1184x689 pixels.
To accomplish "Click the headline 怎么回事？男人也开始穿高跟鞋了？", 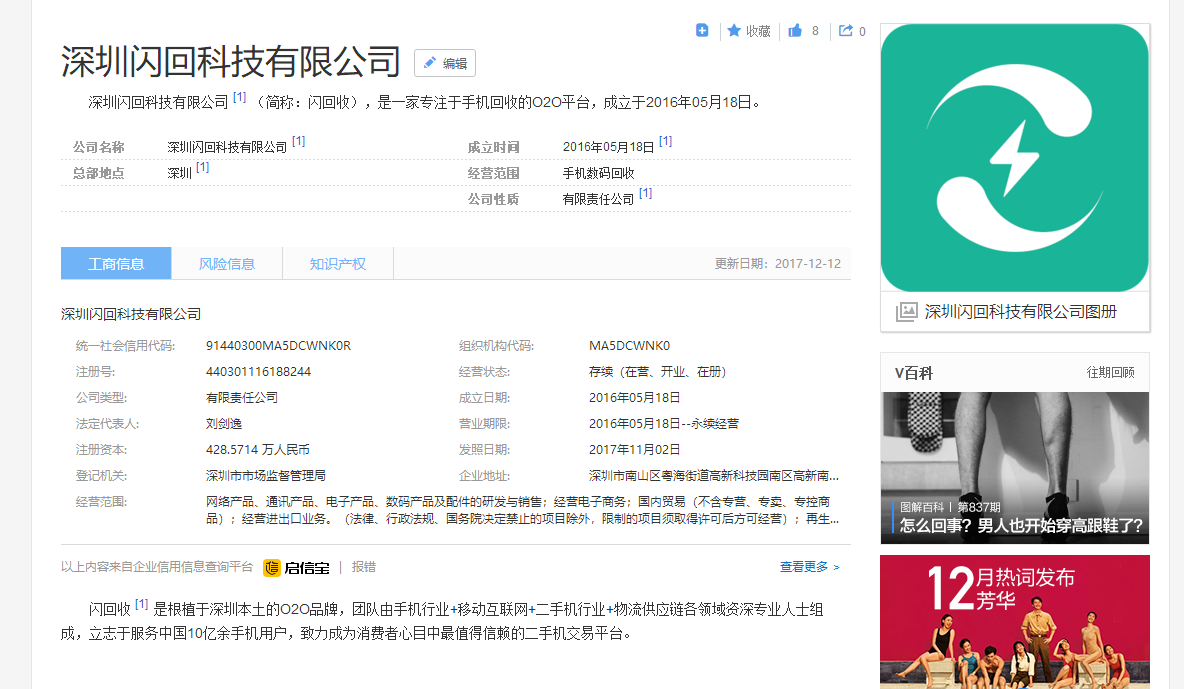I will click(x=1022, y=526).
